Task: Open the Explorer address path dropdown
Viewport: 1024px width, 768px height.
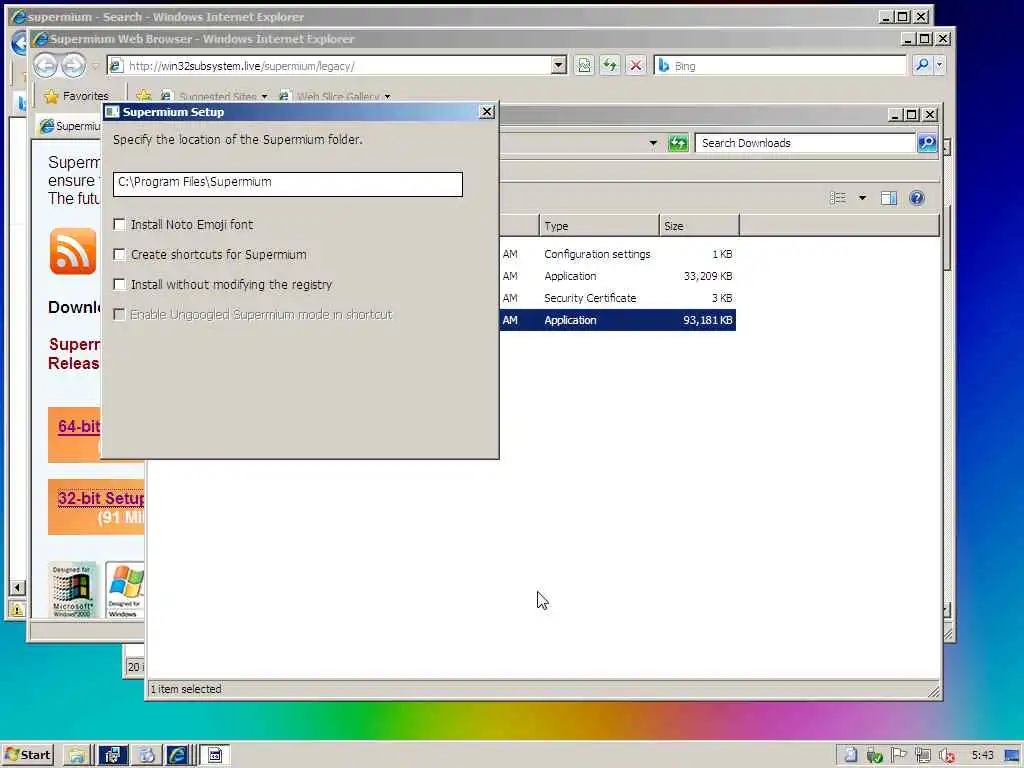Action: [652, 143]
